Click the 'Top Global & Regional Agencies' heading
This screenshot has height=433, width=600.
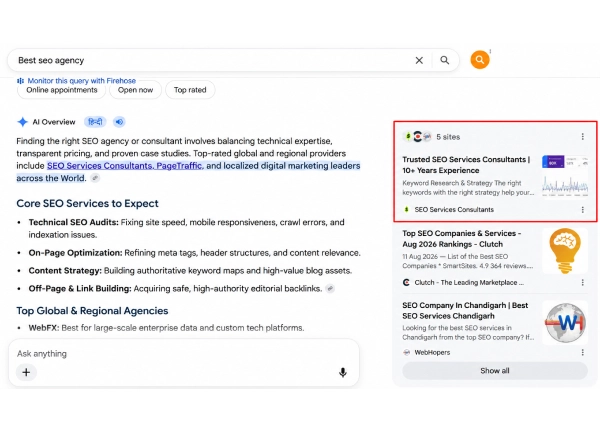pos(92,311)
